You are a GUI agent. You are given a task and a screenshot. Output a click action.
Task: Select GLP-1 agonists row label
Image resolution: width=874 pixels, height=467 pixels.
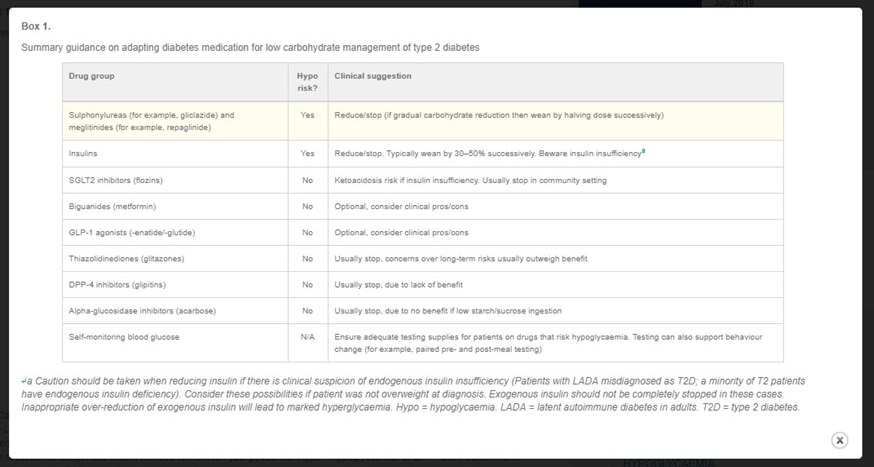pyautogui.click(x=132, y=232)
